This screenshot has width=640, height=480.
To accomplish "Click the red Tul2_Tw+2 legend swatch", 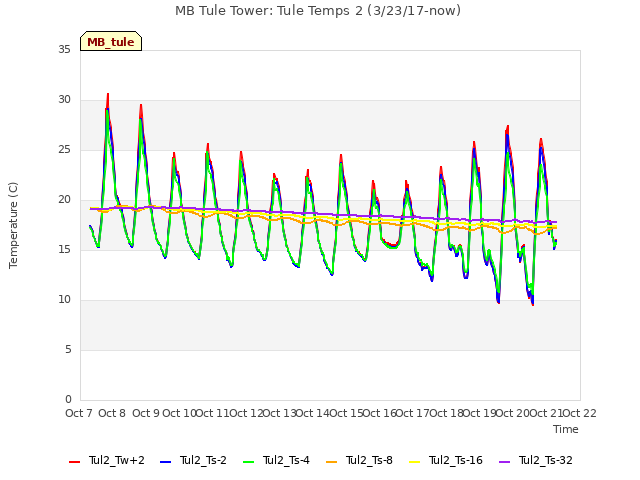I will [74, 462].
